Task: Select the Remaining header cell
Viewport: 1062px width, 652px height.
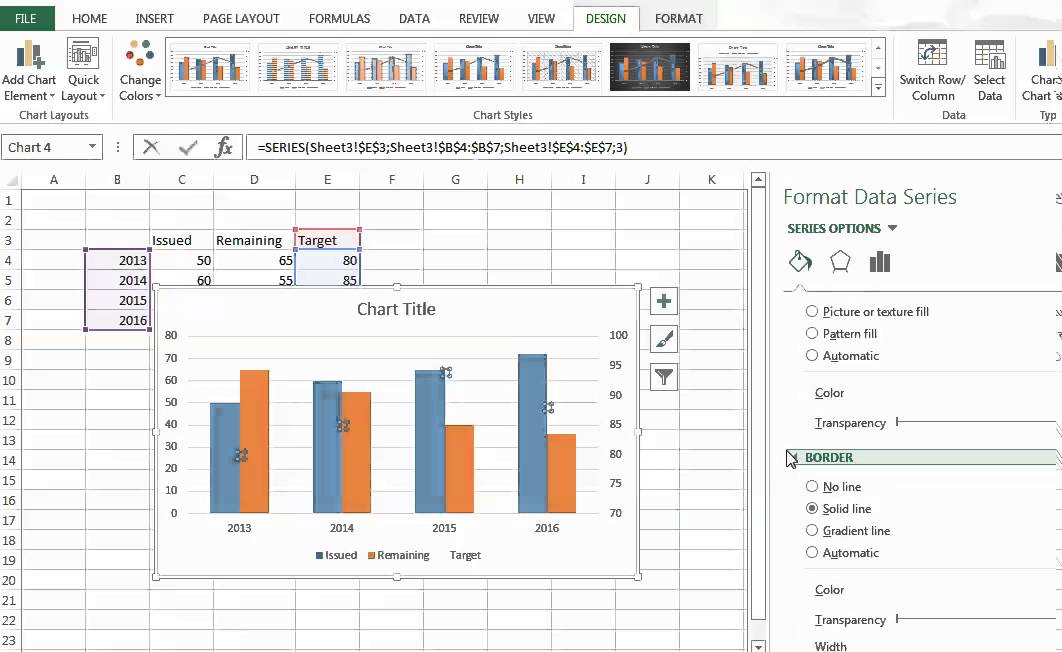Action: [x=255, y=240]
